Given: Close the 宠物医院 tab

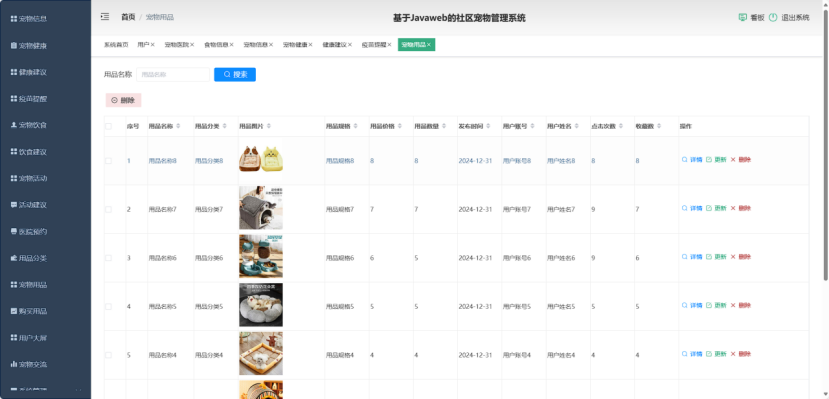Looking at the screenshot, I should 192,45.
